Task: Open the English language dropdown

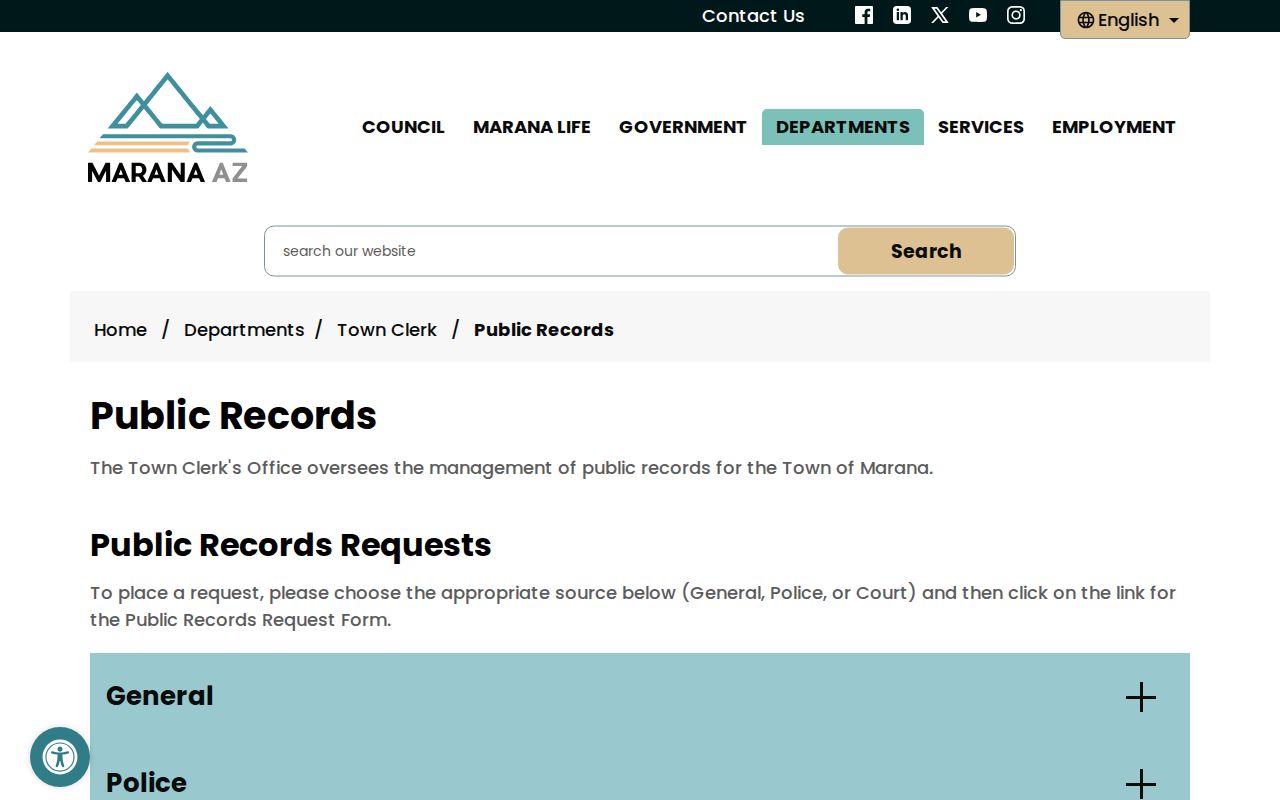Action: (1125, 20)
